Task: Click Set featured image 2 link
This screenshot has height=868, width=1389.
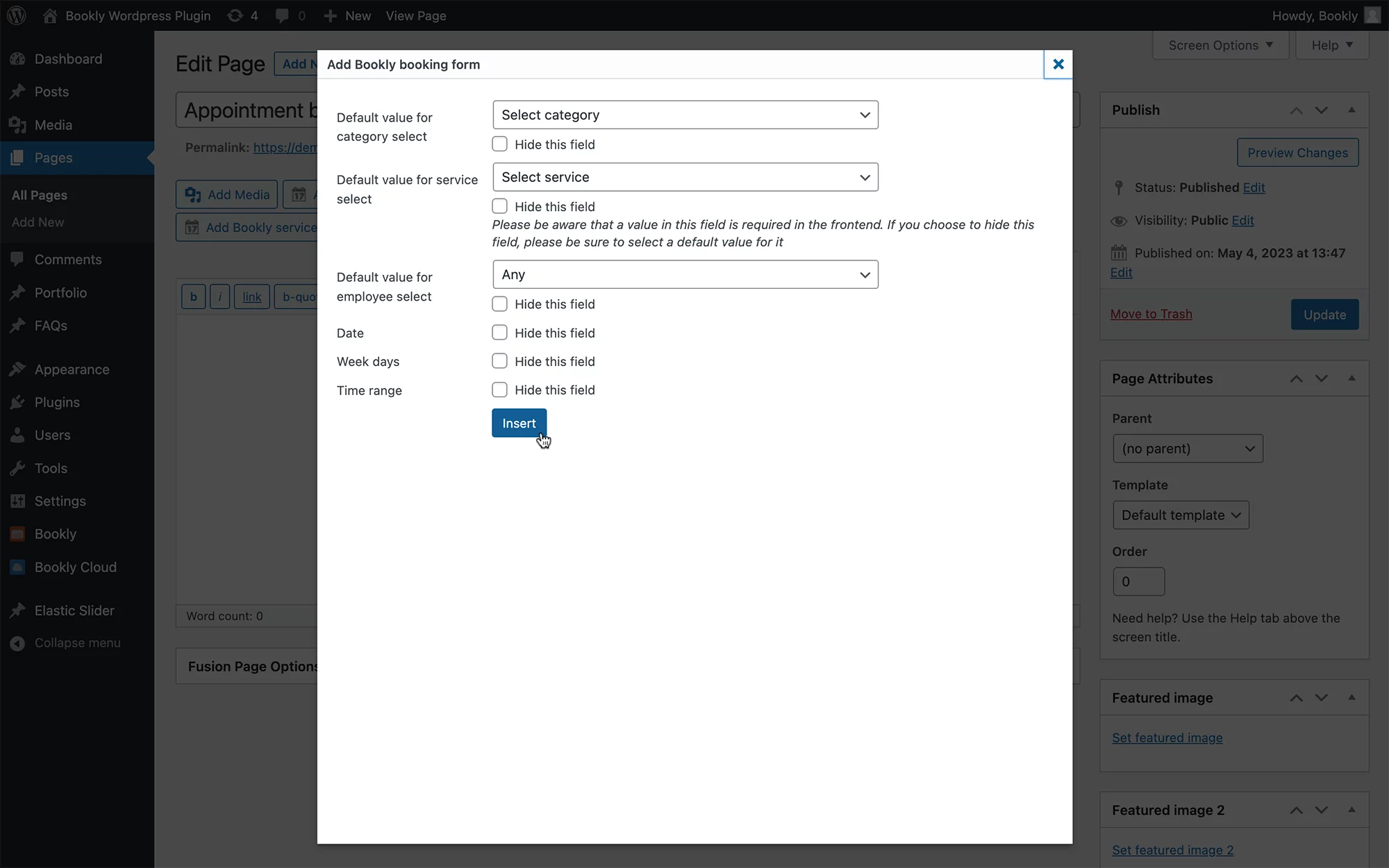Action: [1172, 850]
